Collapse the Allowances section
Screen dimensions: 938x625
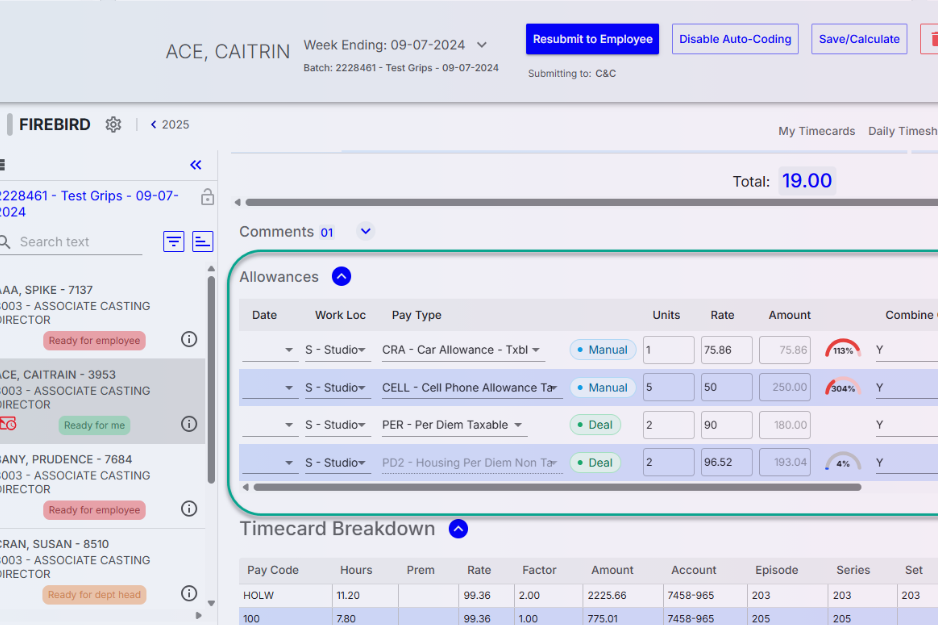[341, 277]
